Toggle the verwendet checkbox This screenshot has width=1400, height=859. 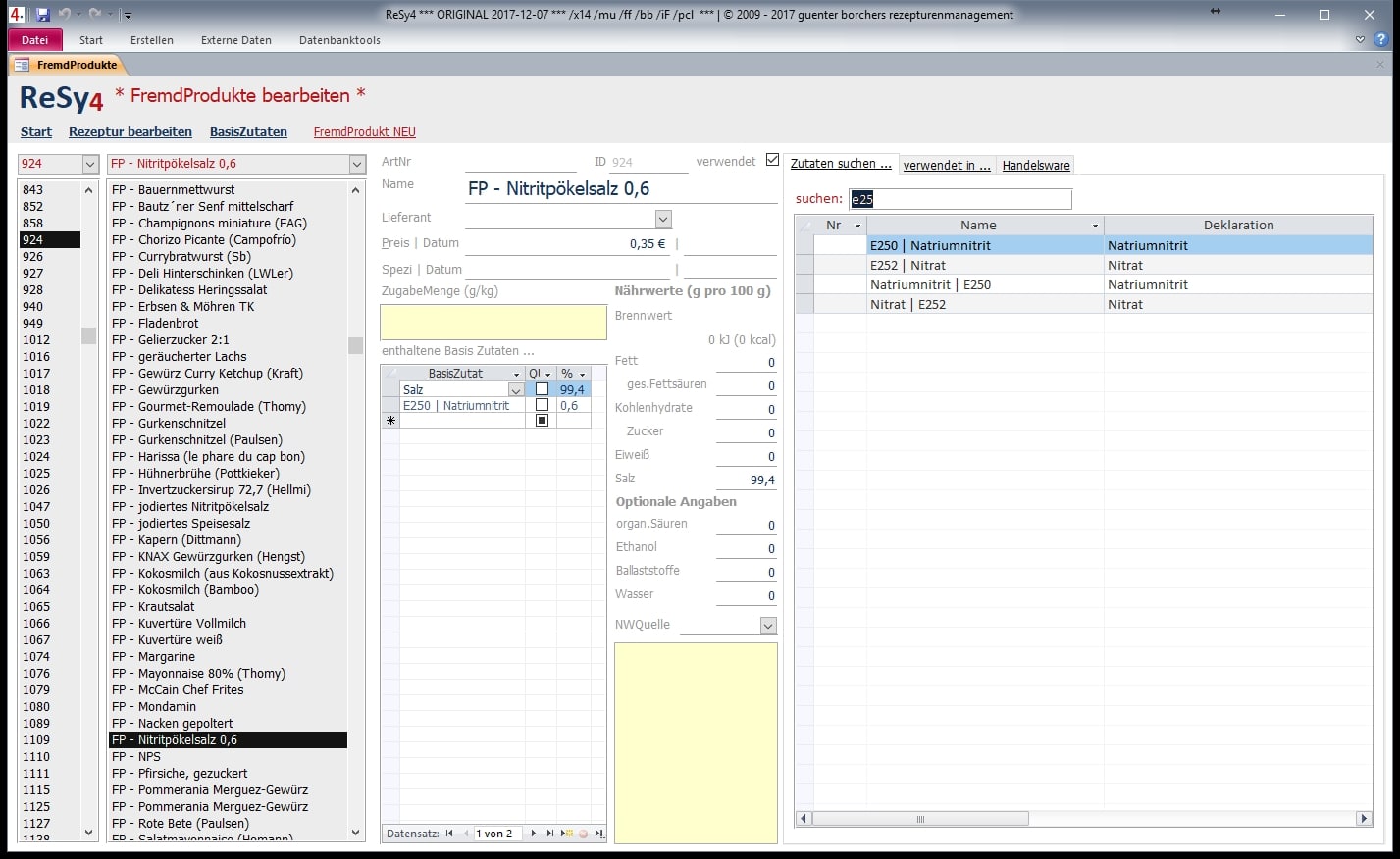[x=772, y=160]
